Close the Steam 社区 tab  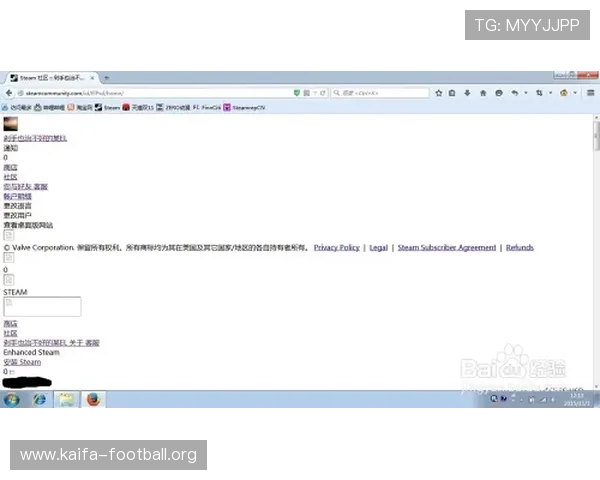[x=92, y=78]
